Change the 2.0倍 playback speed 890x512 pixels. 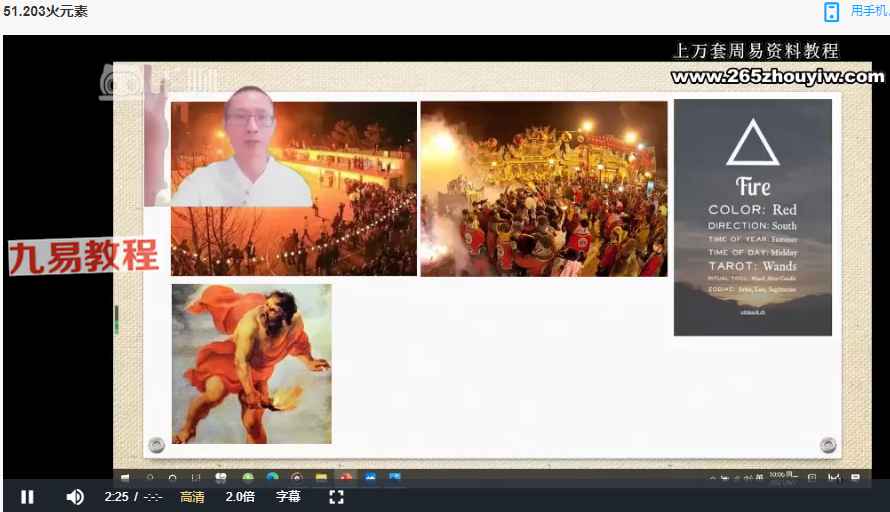239,497
